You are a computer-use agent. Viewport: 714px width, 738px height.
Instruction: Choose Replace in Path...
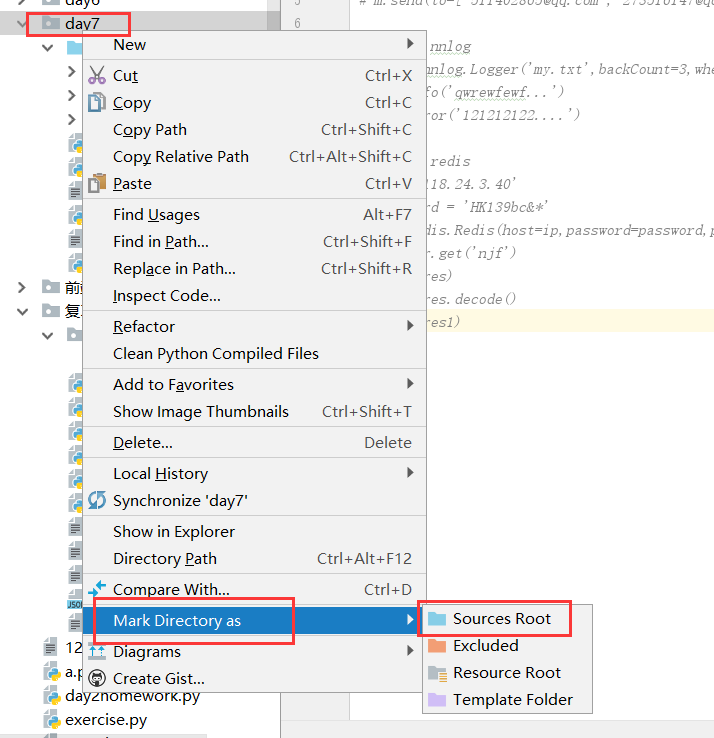pos(254,268)
